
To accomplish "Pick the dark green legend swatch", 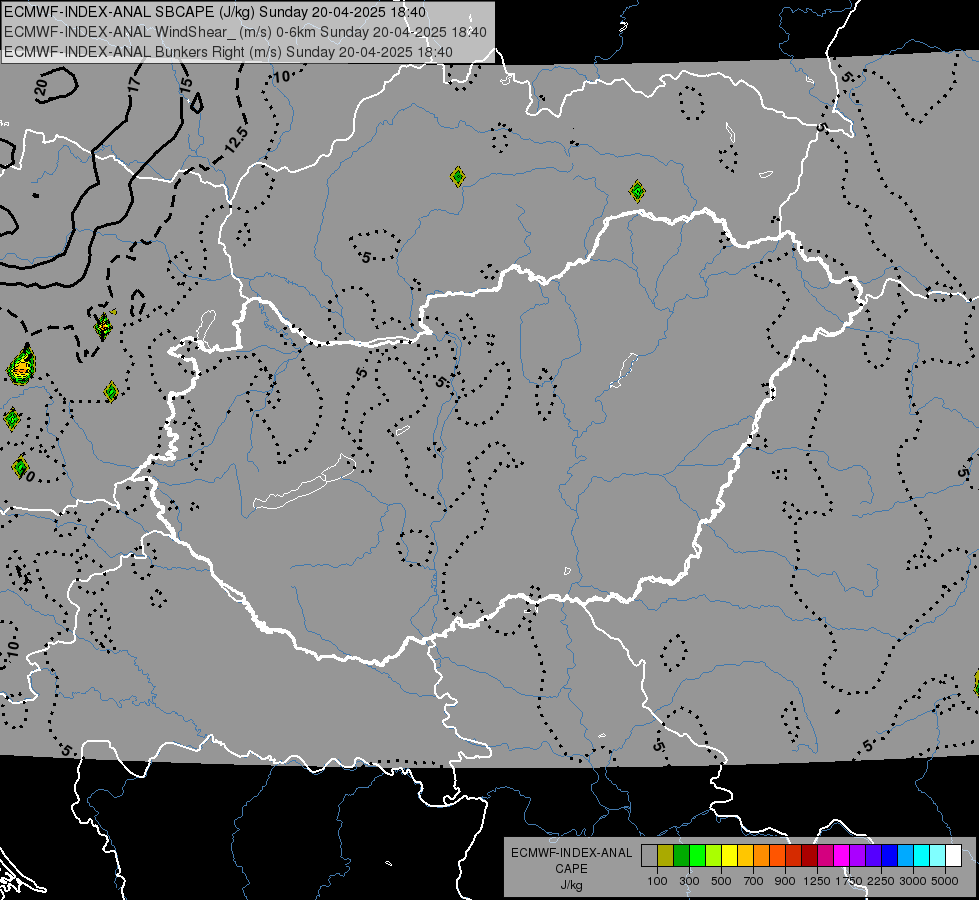I will pyautogui.click(x=681, y=855).
